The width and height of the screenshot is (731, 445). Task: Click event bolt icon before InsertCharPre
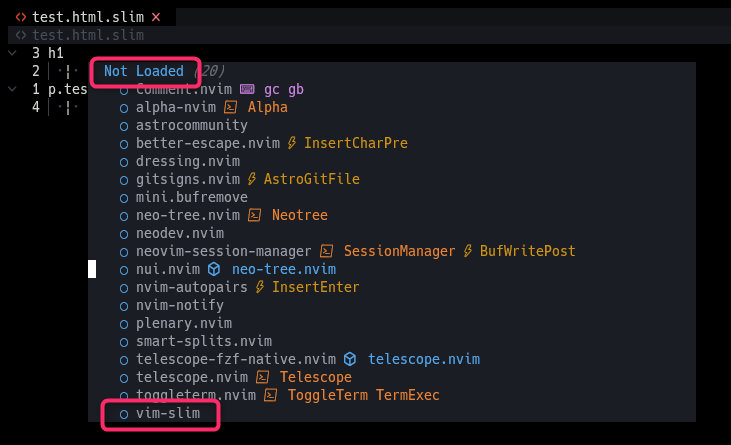(292, 143)
